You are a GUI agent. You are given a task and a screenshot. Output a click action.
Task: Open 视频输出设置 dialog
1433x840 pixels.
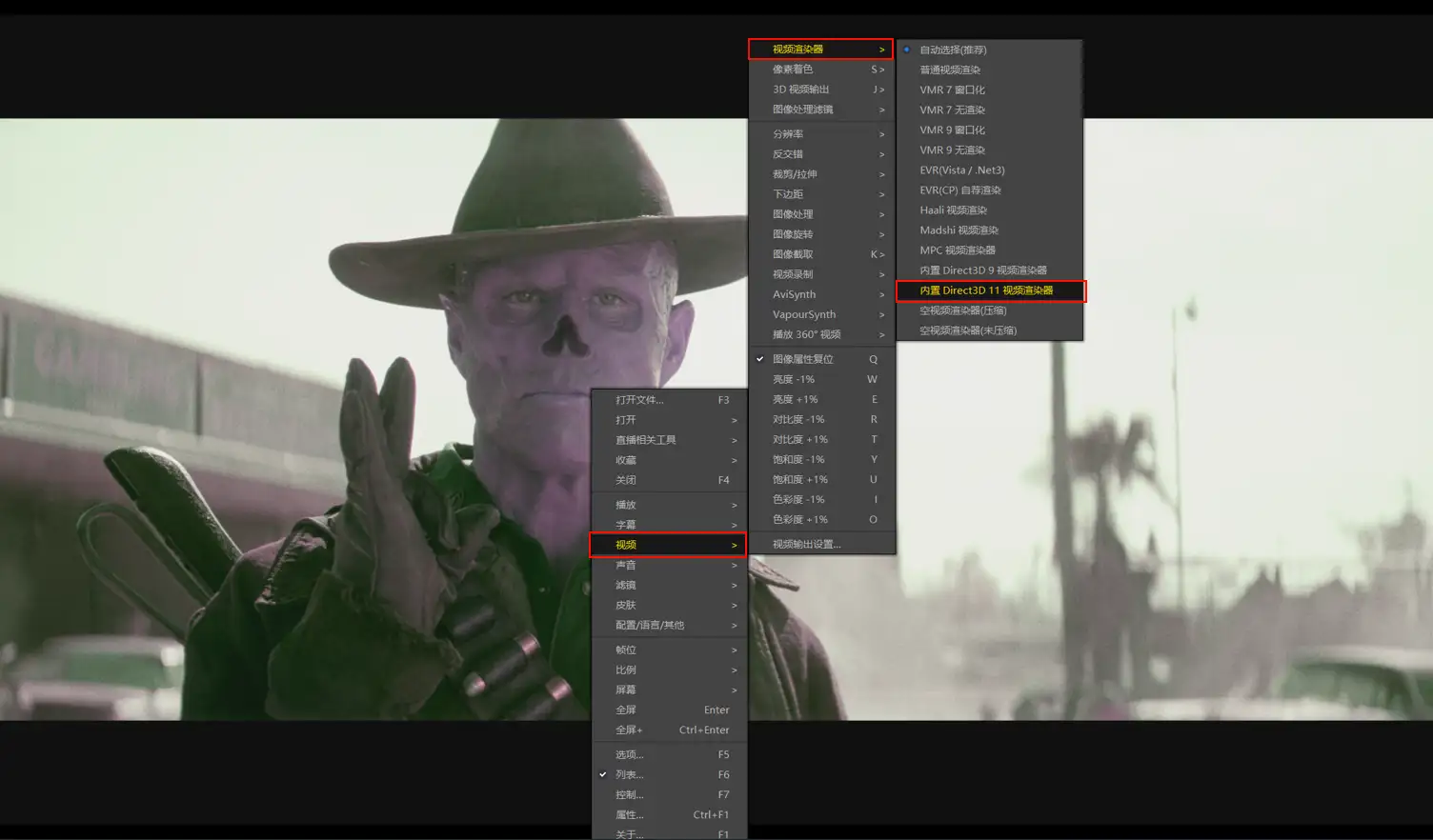click(806, 543)
